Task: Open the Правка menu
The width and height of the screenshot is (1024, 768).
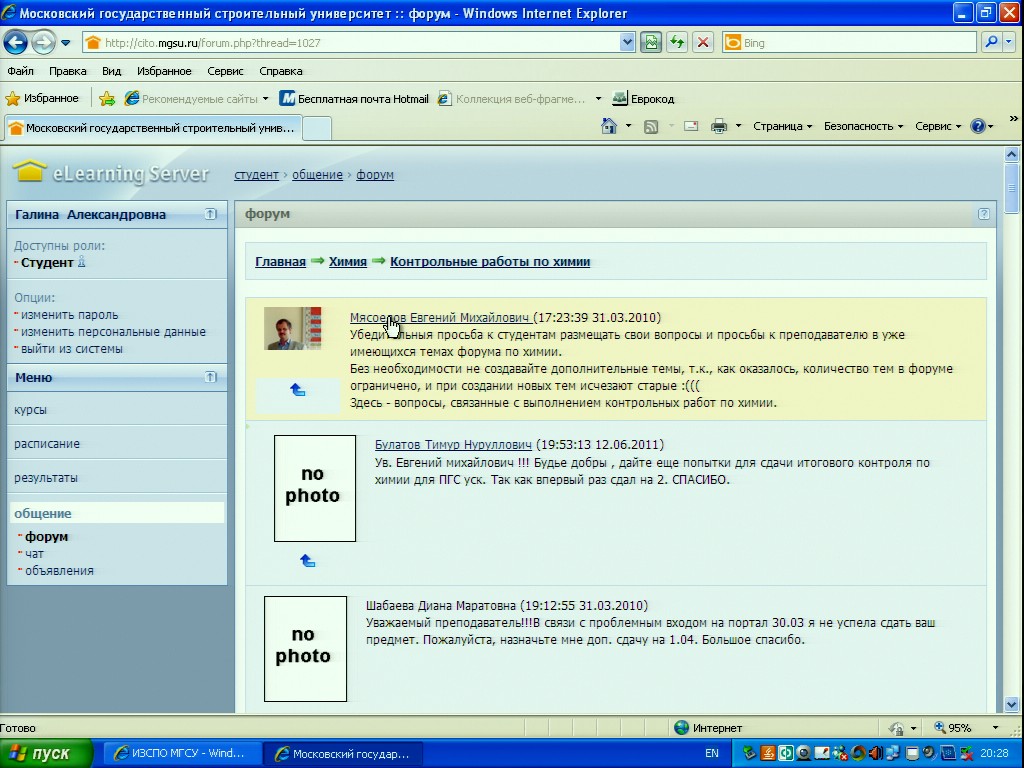Action: [x=67, y=71]
